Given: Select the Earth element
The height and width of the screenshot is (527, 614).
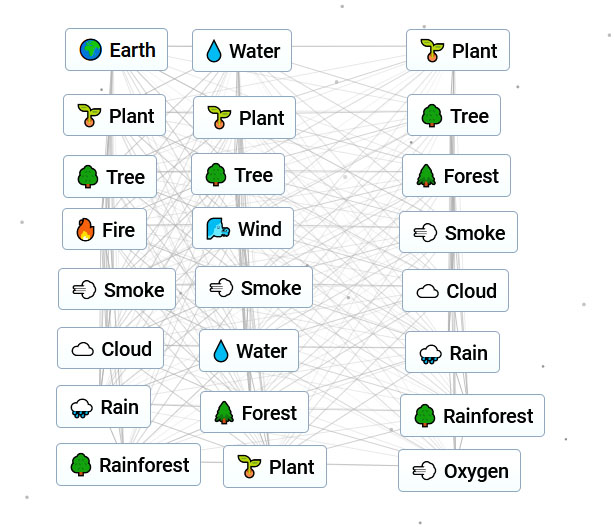Looking at the screenshot, I should (116, 50).
